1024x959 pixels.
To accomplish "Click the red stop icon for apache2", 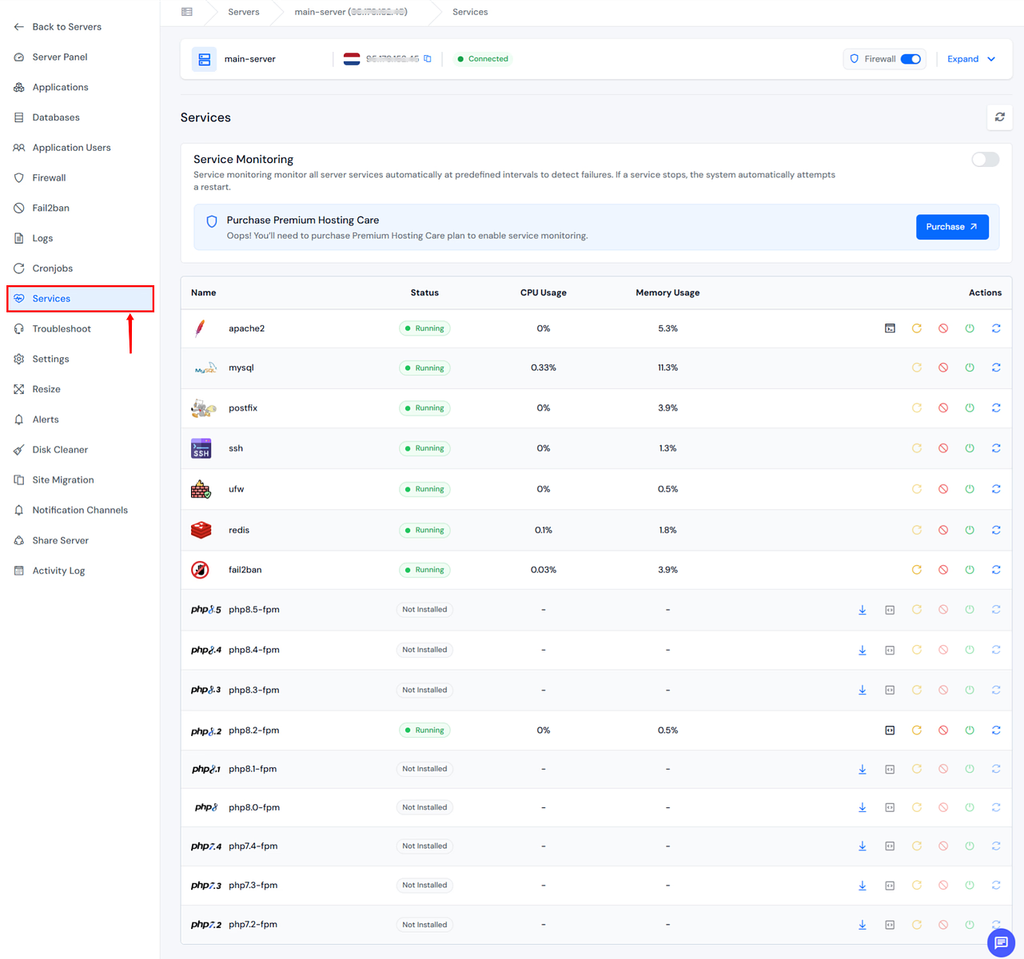I will point(943,329).
